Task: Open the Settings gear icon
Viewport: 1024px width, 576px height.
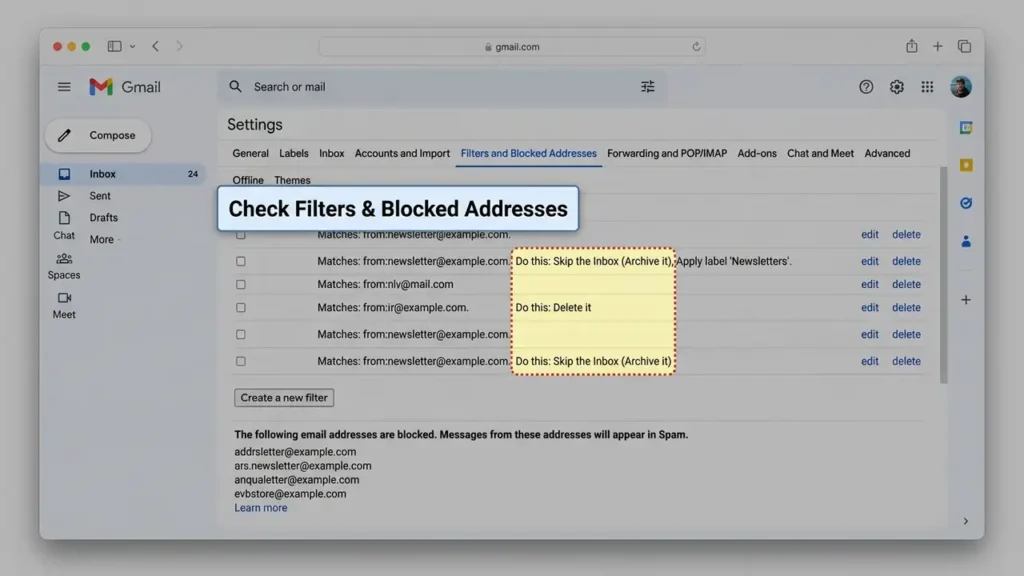Action: (897, 87)
